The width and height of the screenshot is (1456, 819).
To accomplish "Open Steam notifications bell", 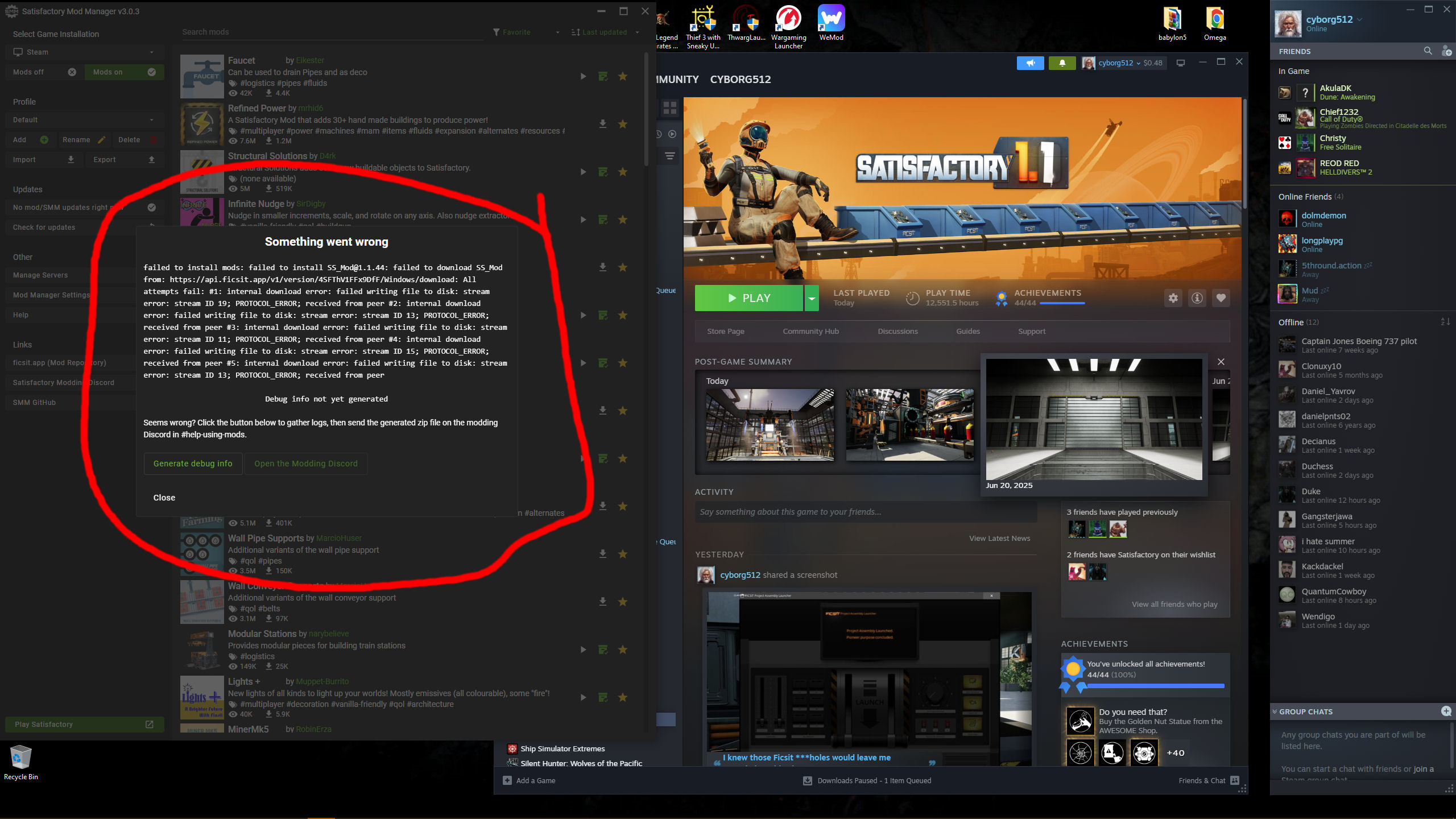I will [x=1062, y=63].
